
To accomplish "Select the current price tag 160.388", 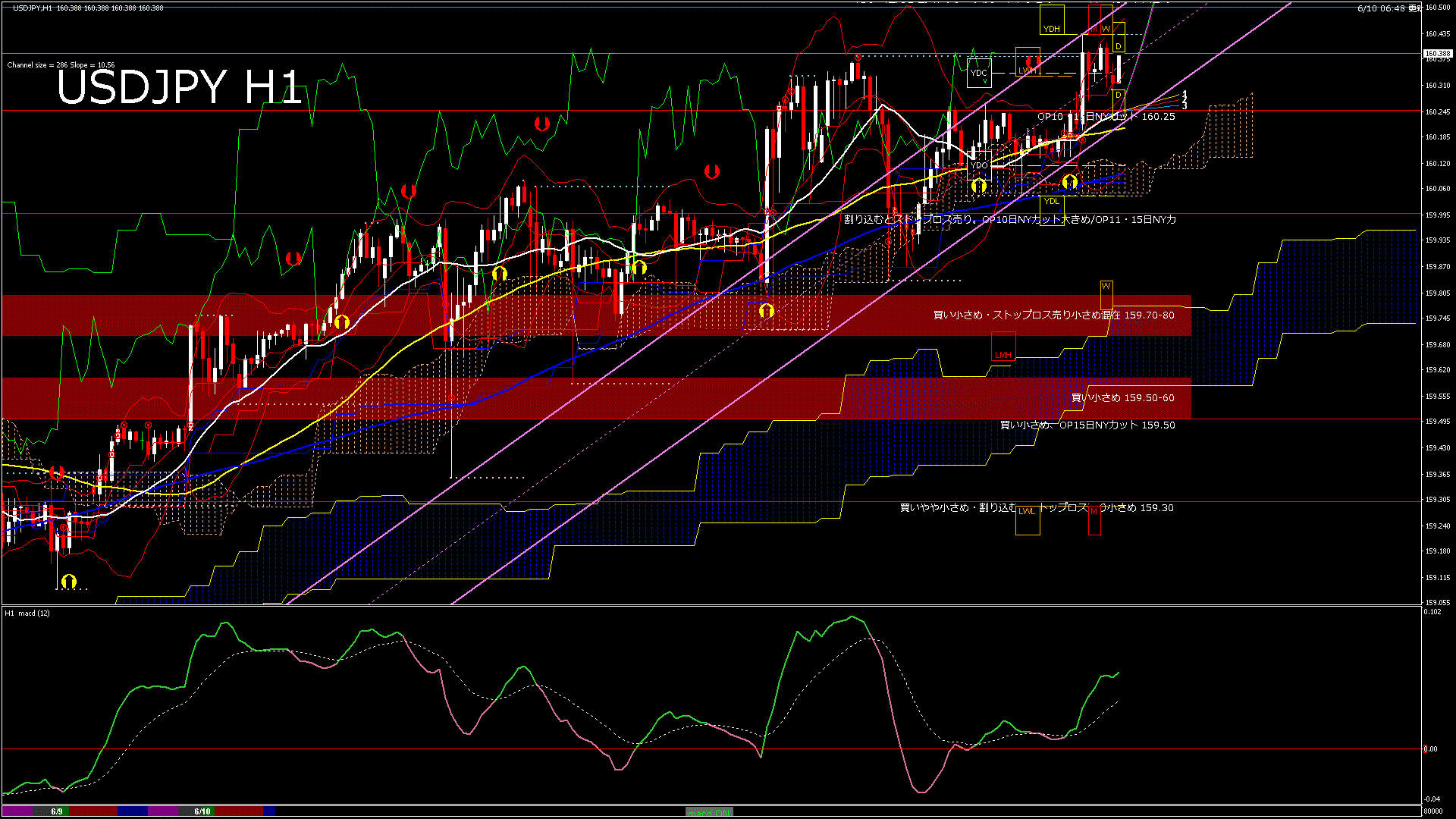I will tap(1437, 54).
